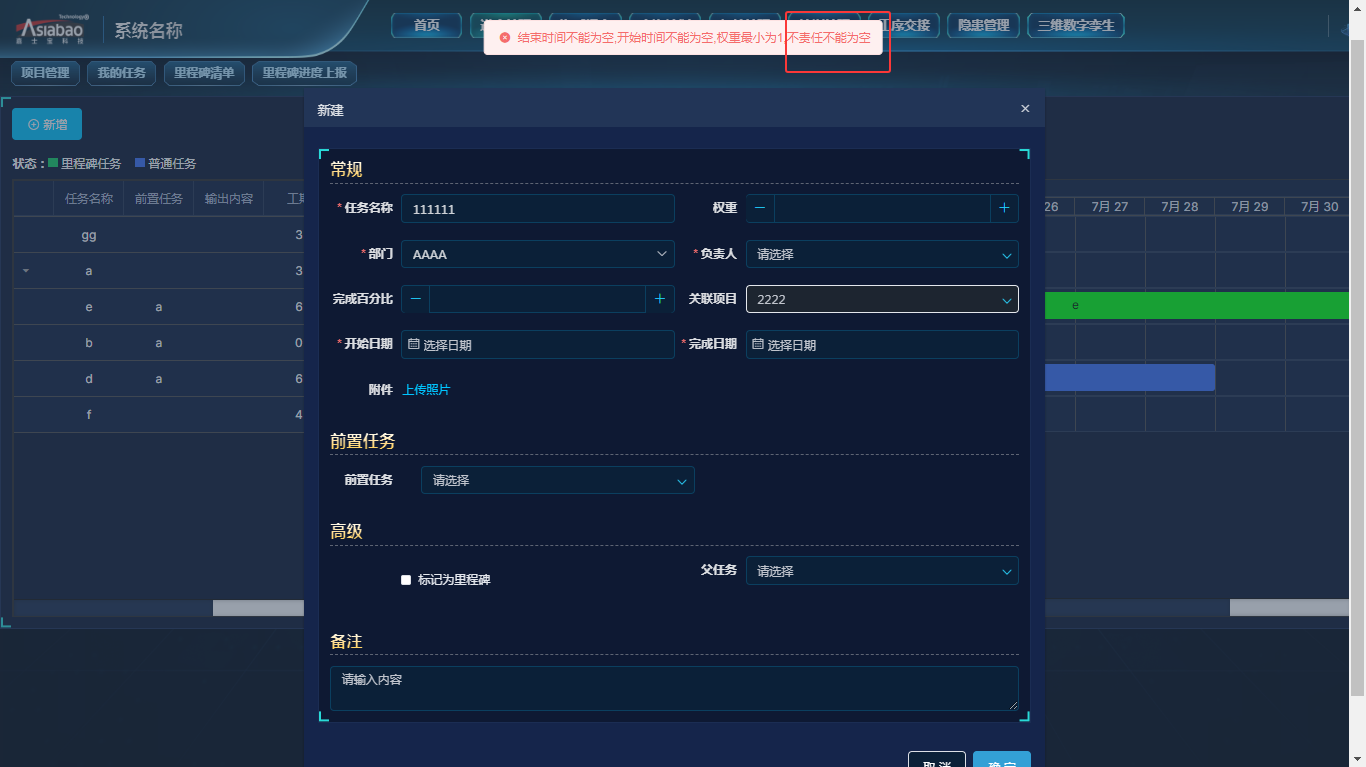Open the 负责人 dropdown
Viewport: 1366px width, 767px height.
tap(882, 254)
